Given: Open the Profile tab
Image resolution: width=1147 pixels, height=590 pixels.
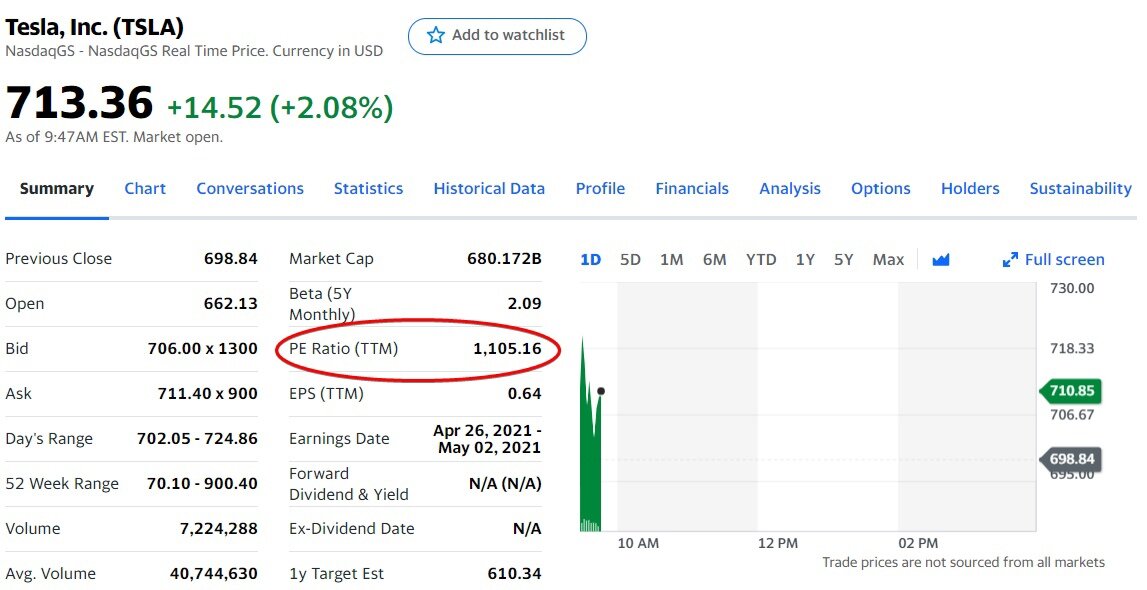Looking at the screenshot, I should [600, 189].
